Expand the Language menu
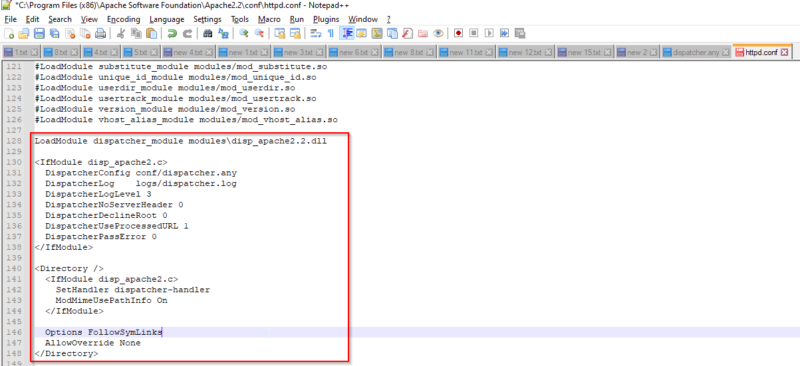800x366 pixels. [x=167, y=19]
